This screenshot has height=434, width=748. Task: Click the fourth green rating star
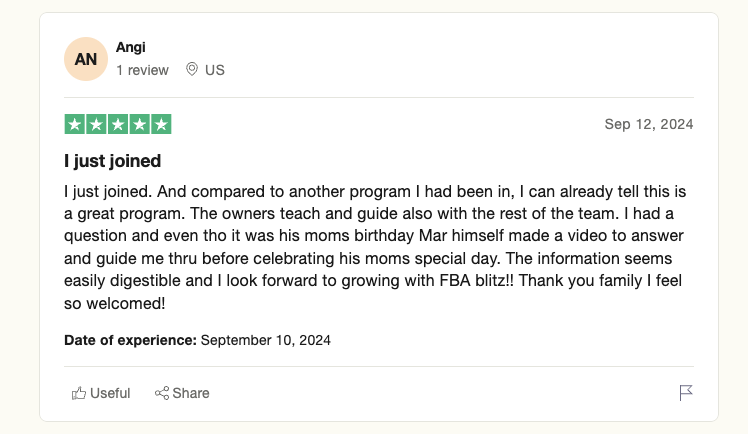[x=140, y=124]
